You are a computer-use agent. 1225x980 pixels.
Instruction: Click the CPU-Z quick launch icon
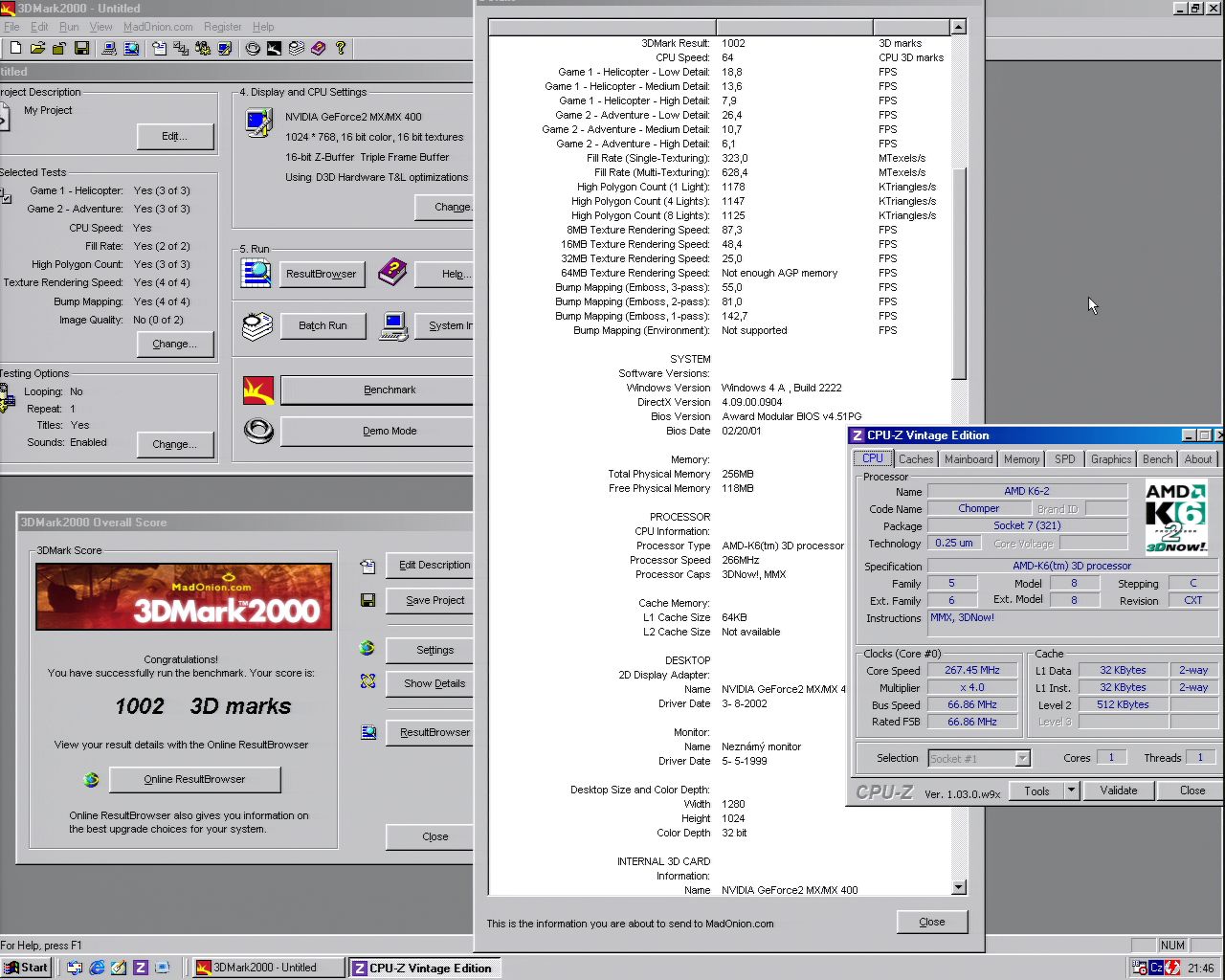click(x=141, y=968)
